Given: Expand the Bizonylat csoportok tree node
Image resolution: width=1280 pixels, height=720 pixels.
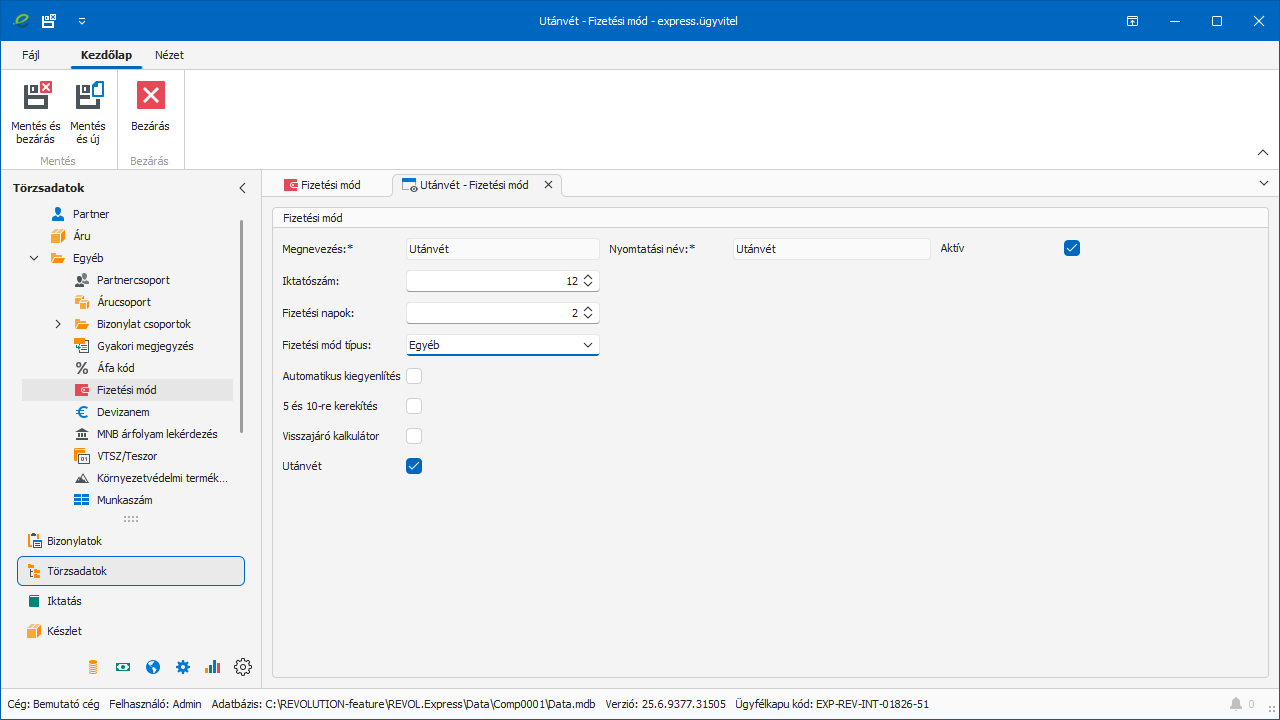Looking at the screenshot, I should click(x=58, y=324).
